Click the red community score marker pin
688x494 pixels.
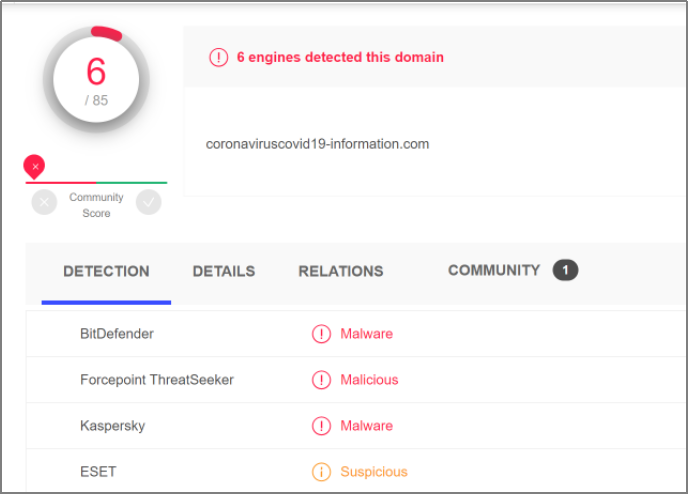35,166
